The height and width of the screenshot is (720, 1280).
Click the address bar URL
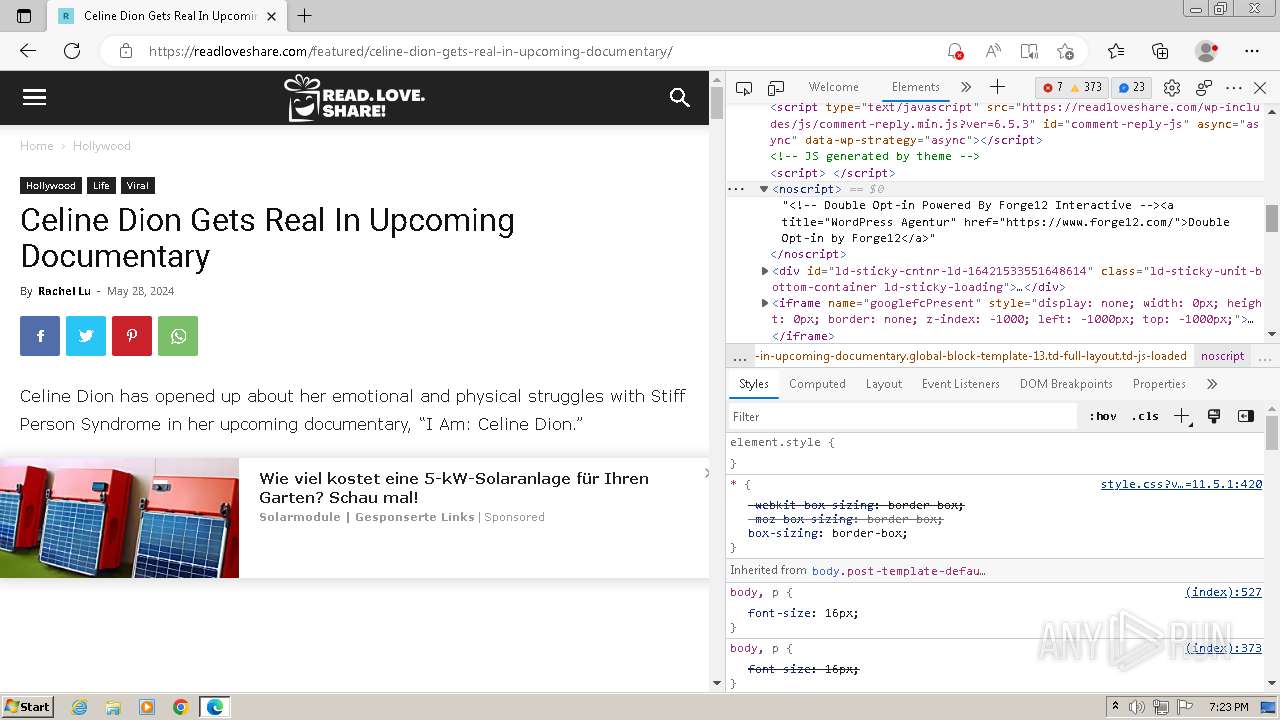pyautogui.click(x=410, y=51)
